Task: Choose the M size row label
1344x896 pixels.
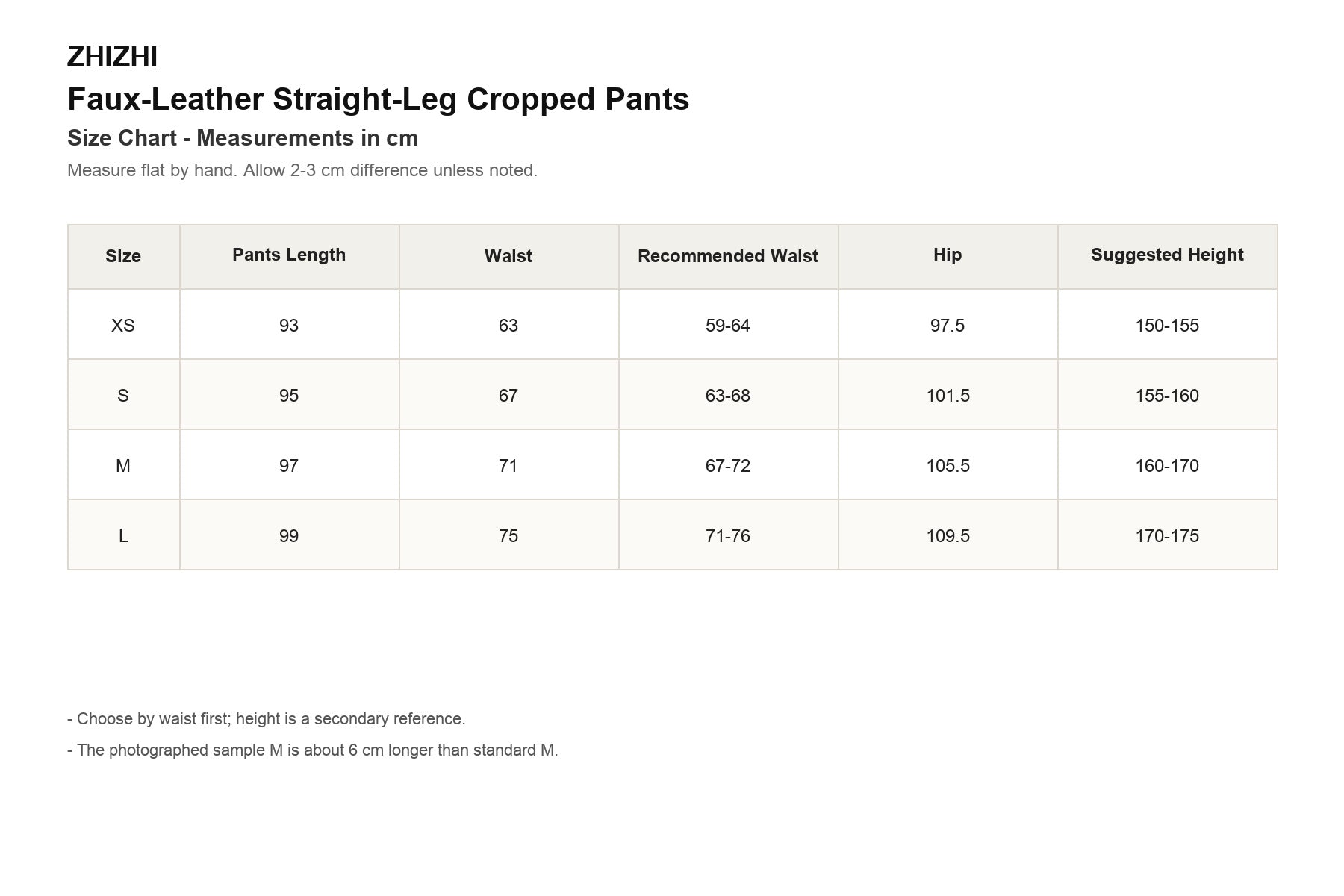Action: click(x=123, y=466)
